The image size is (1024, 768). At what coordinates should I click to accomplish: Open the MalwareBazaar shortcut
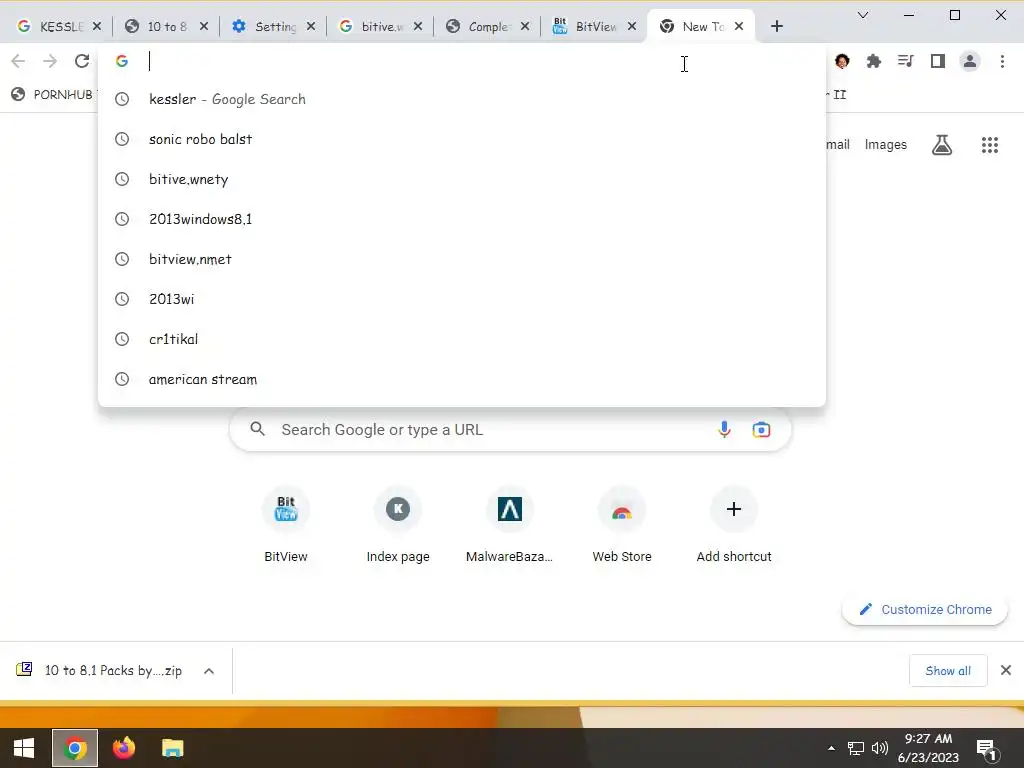click(x=509, y=526)
